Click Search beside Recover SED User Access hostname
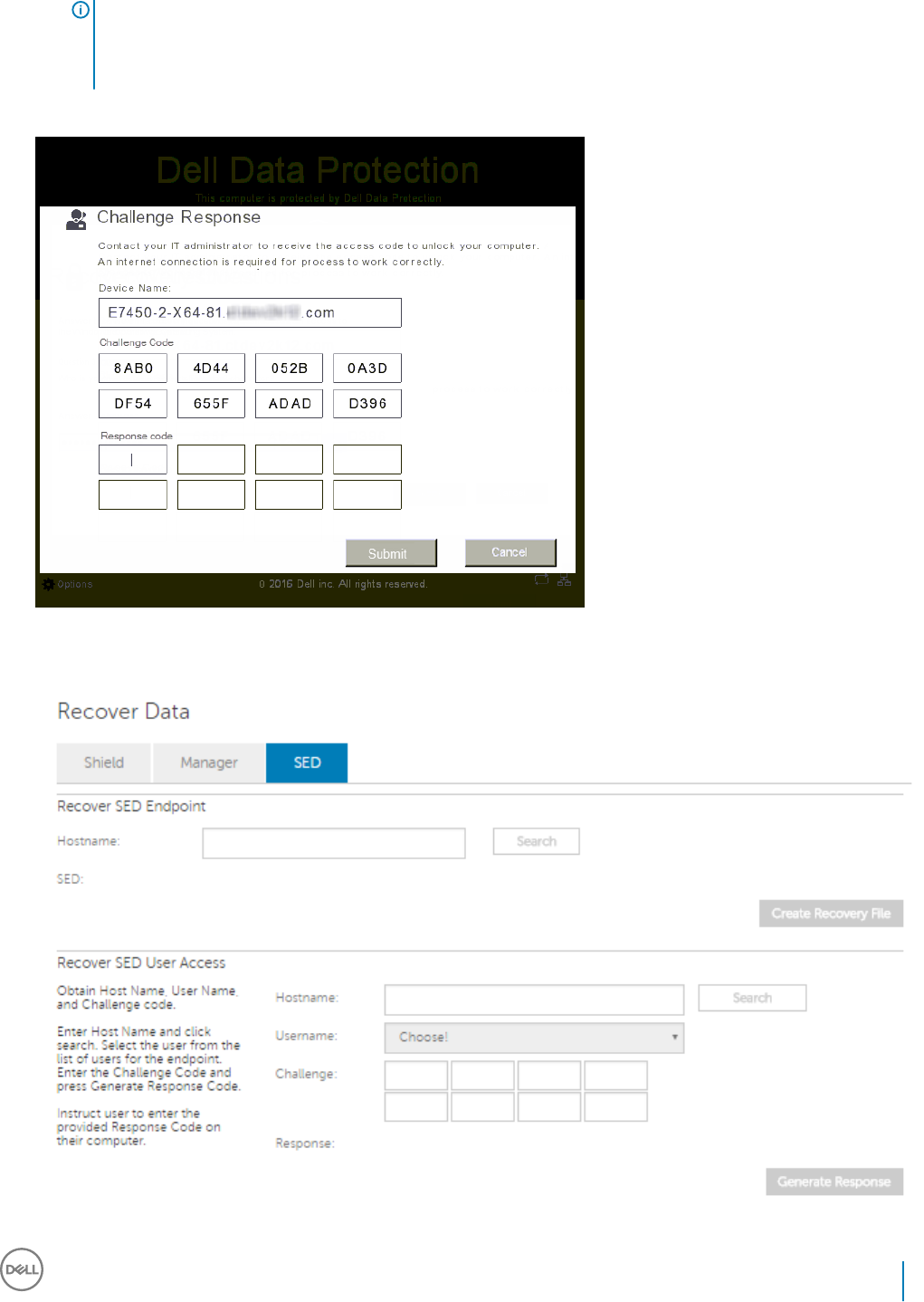The width and height of the screenshot is (924, 1302). click(x=752, y=998)
